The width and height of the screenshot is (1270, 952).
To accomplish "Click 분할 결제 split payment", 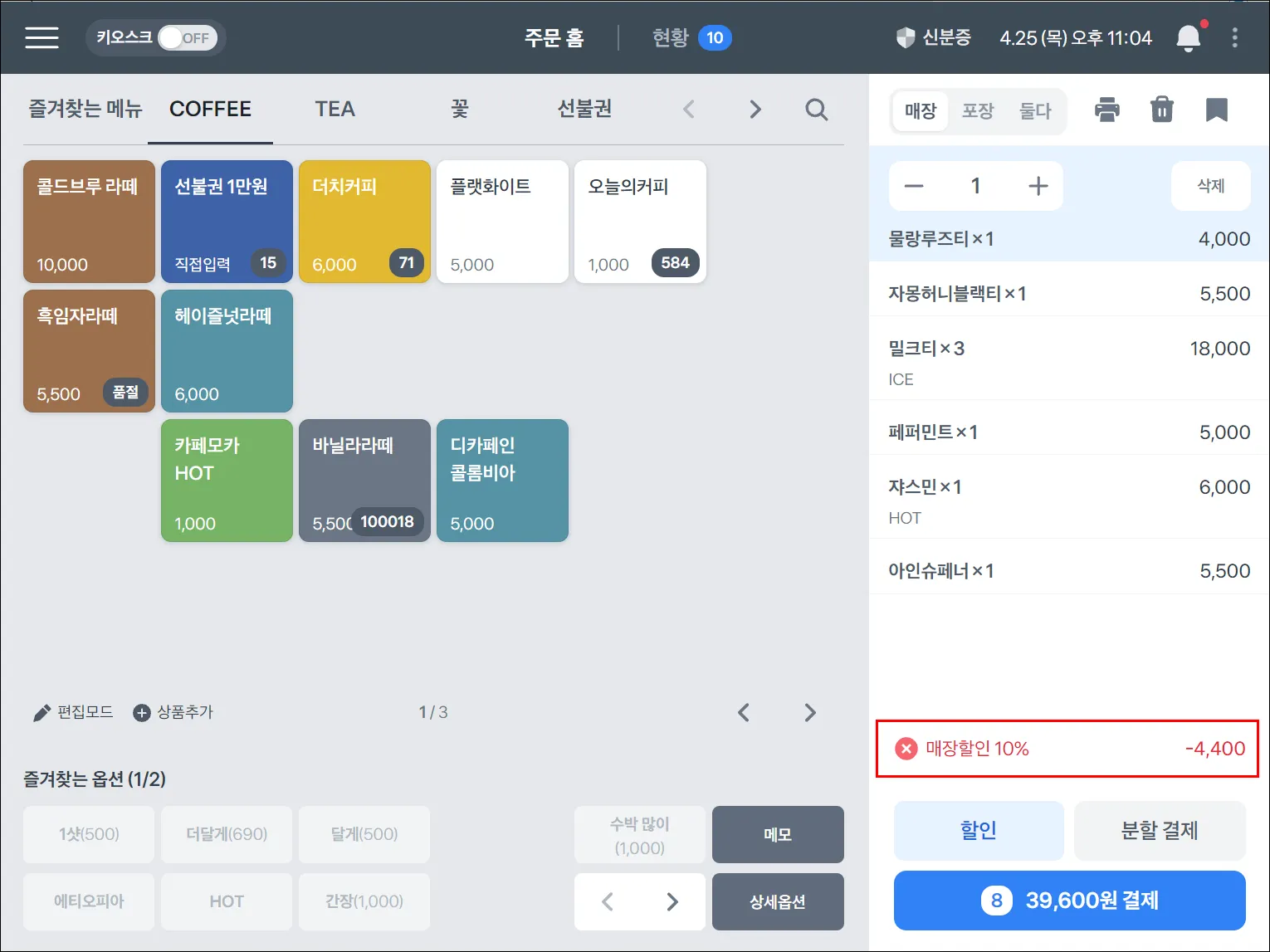I will [1160, 830].
